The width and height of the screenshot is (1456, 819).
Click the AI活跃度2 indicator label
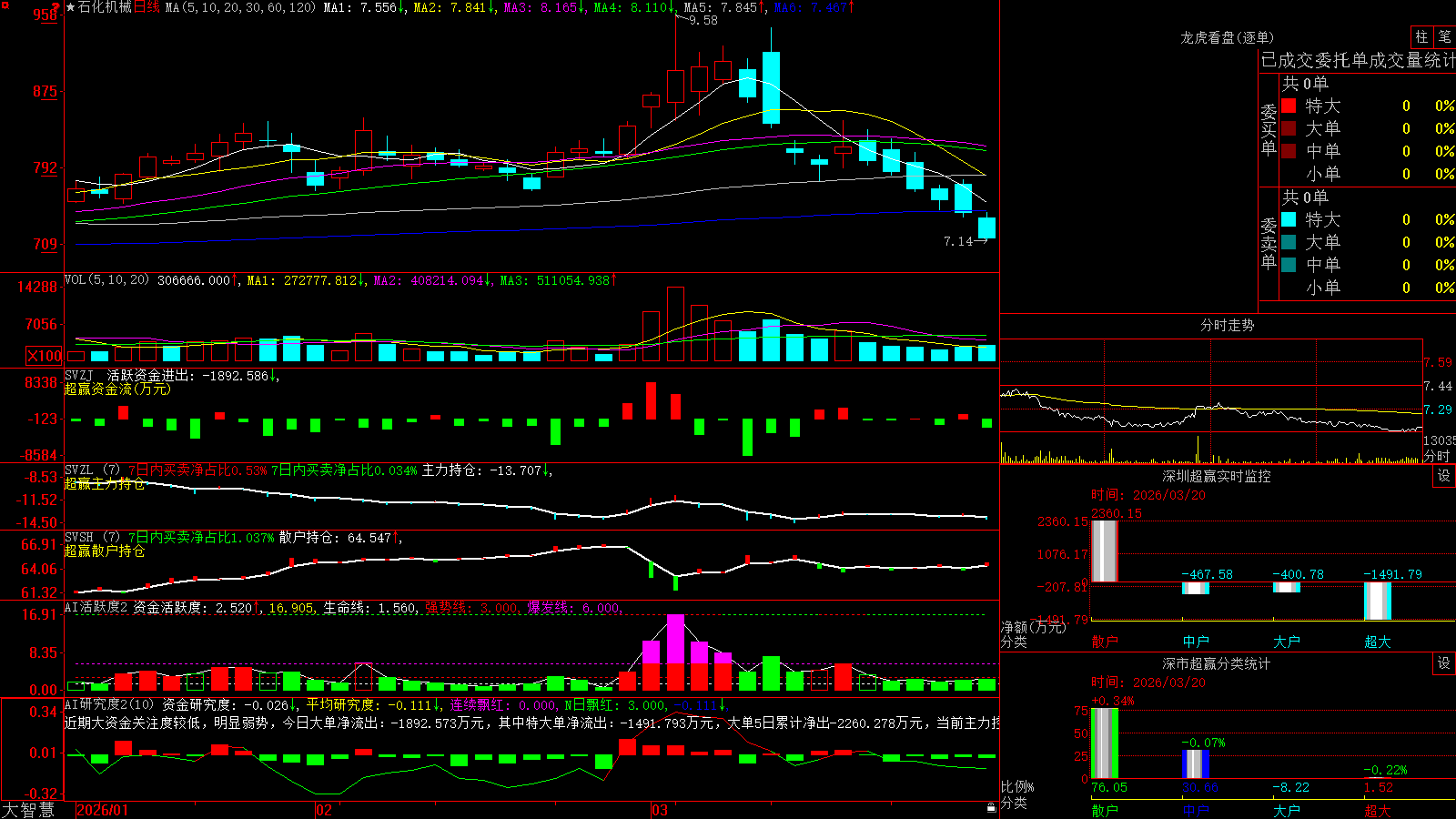click(96, 607)
